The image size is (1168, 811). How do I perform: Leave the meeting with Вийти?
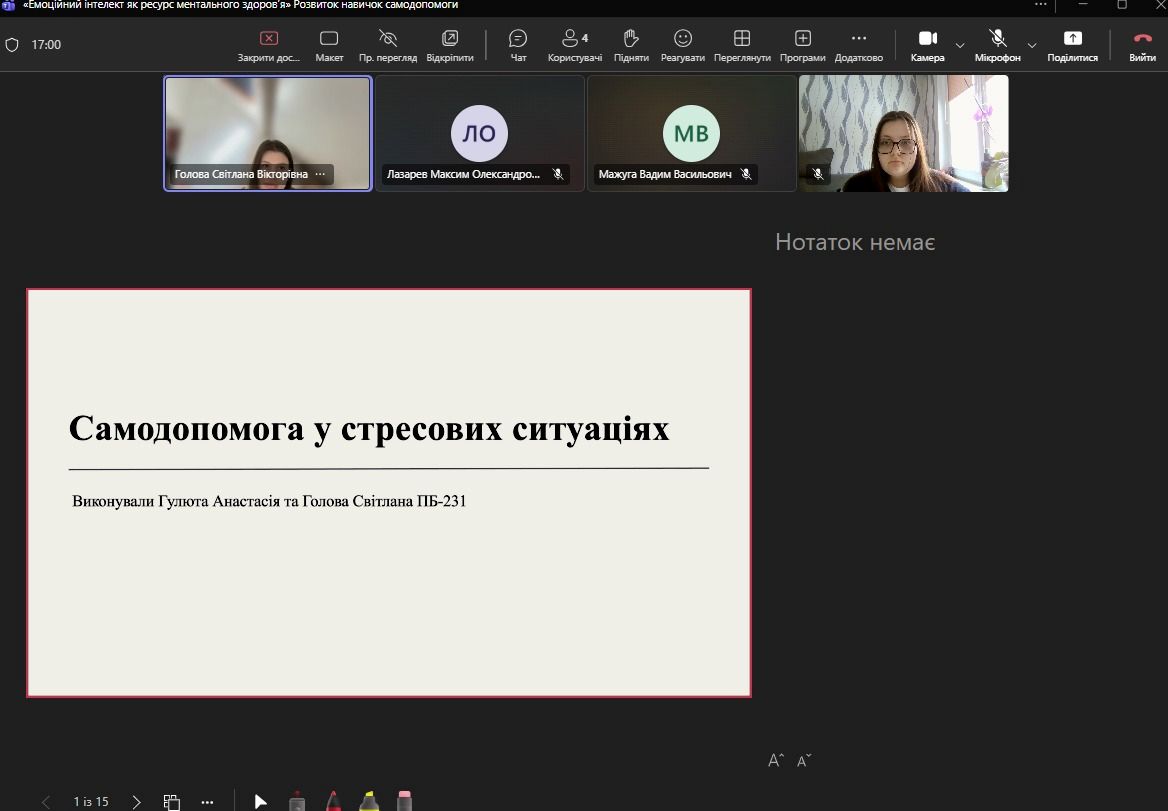[1142, 45]
